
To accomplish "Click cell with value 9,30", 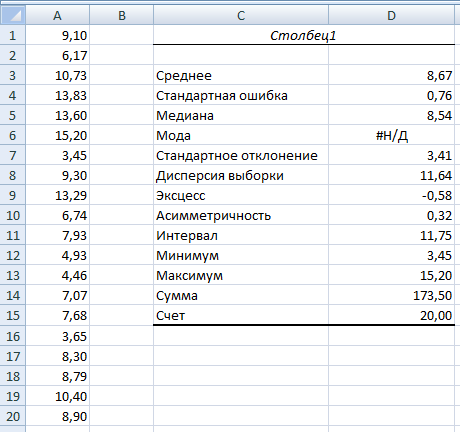I will [x=57, y=175].
